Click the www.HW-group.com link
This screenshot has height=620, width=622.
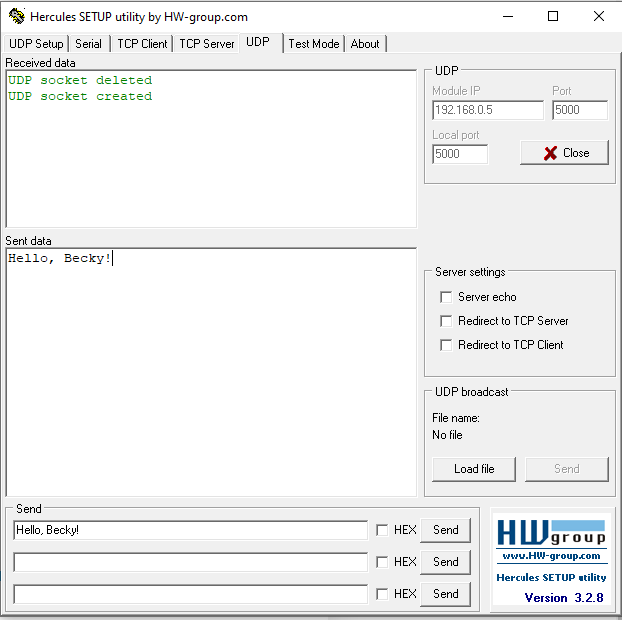click(551, 556)
